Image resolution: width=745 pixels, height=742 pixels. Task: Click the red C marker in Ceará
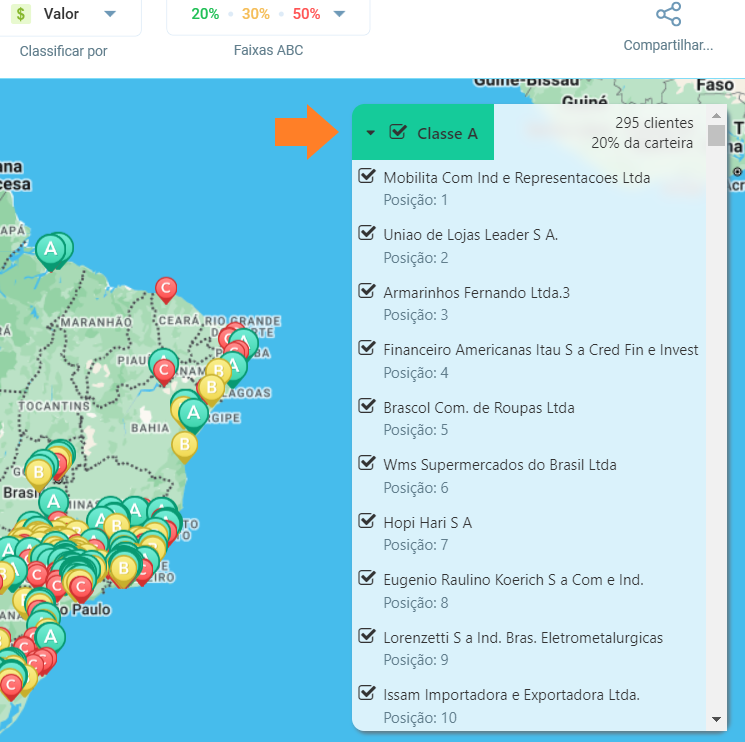(166, 290)
